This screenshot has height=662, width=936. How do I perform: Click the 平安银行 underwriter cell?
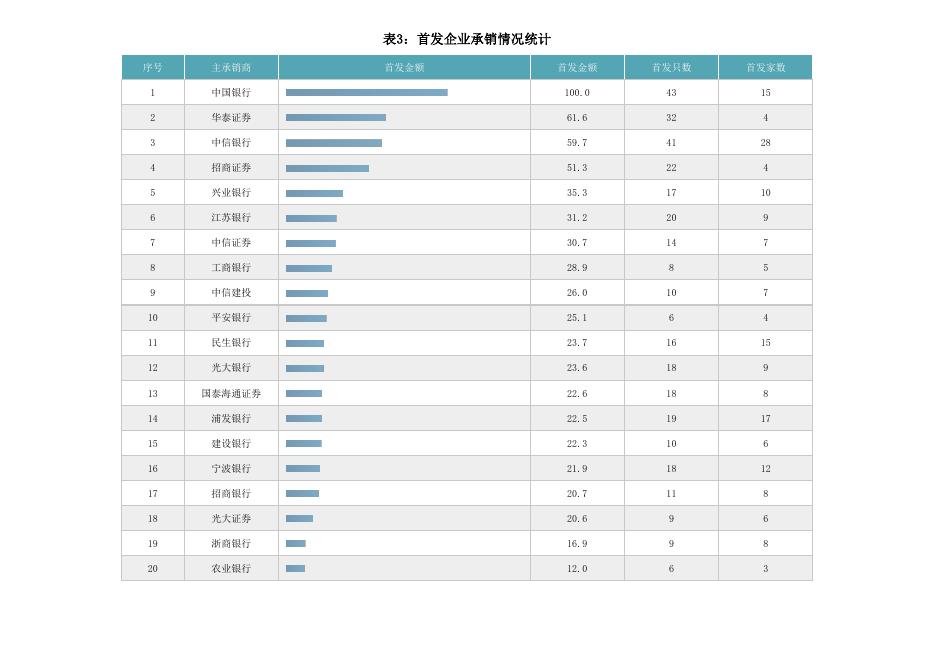(231, 318)
